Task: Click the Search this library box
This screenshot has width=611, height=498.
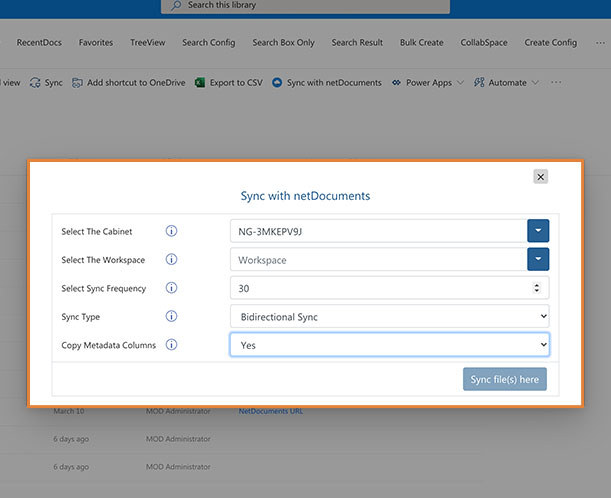Action: coord(306,6)
